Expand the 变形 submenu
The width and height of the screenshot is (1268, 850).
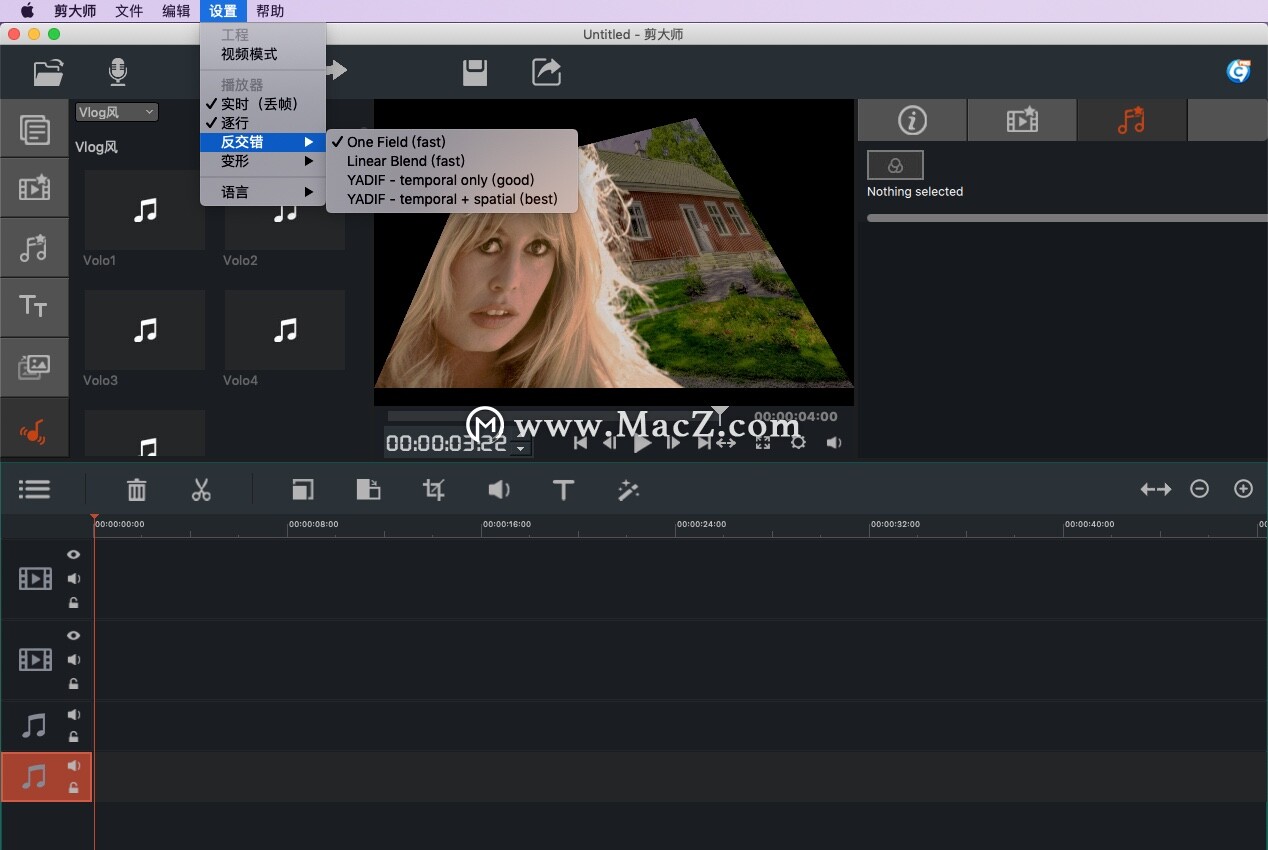[x=235, y=161]
